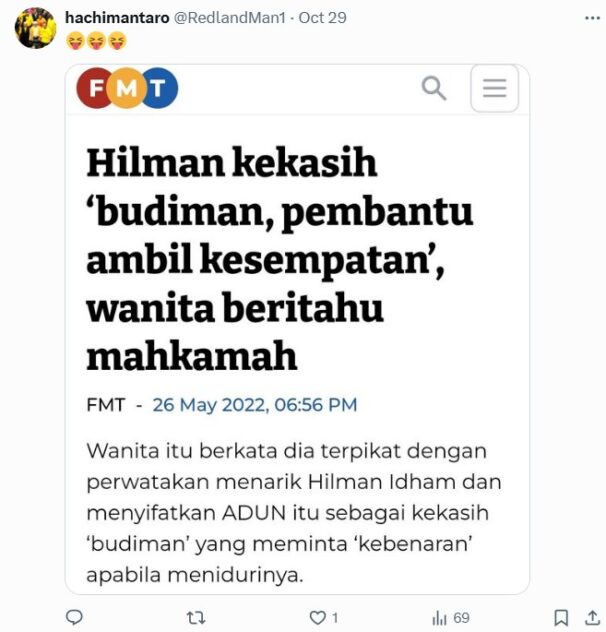View post analytics bar chart icon
The height and width of the screenshot is (632, 606).
click(439, 617)
